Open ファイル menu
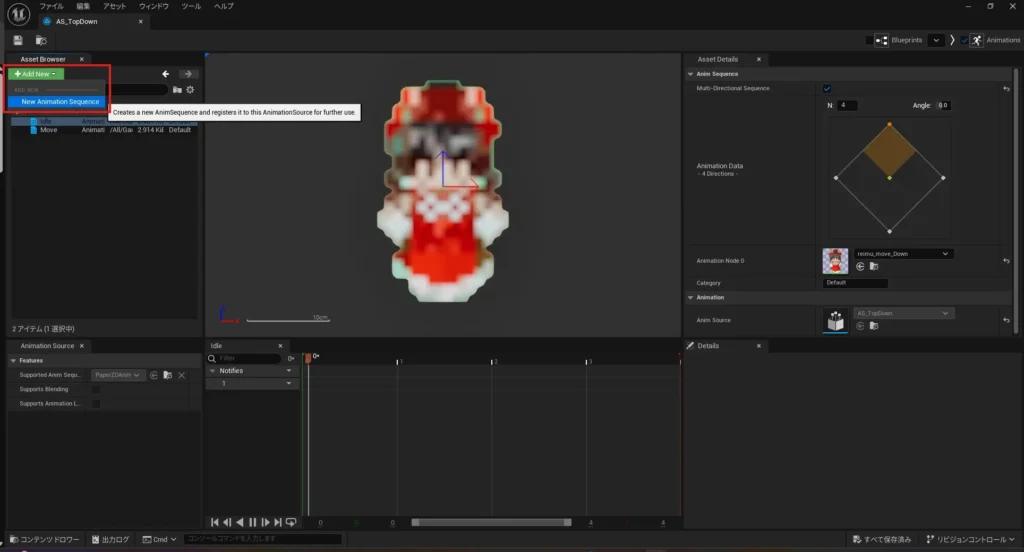Viewport: 1024px width, 552px height. click(x=52, y=6)
